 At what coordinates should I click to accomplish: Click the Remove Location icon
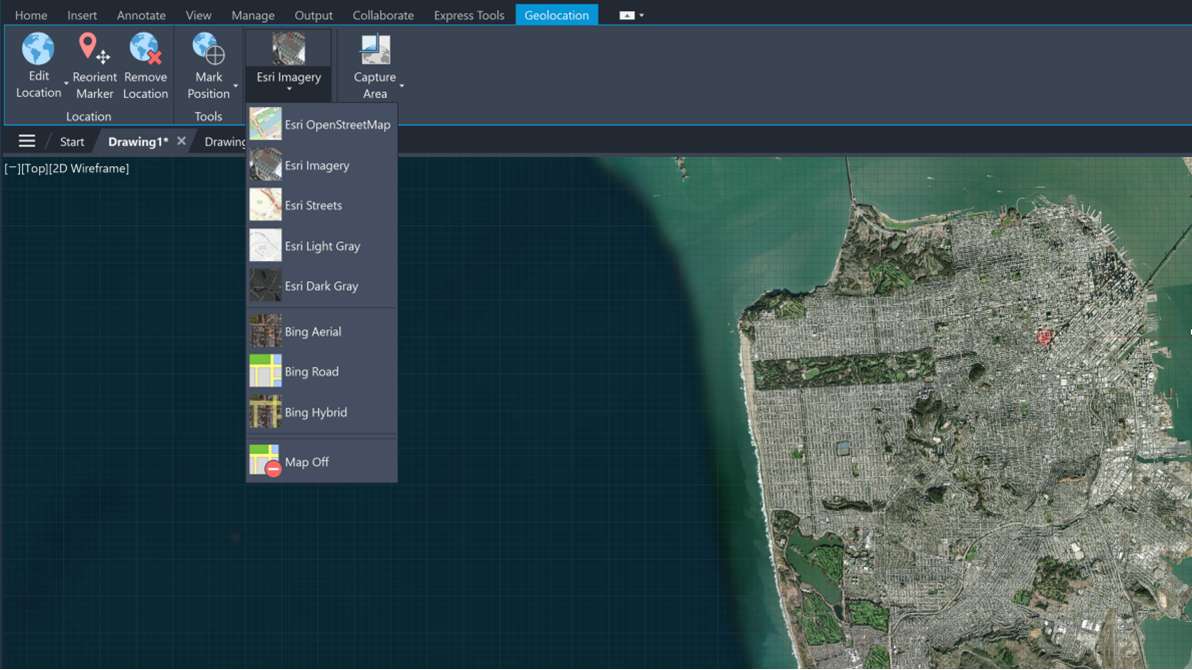pyautogui.click(x=145, y=49)
